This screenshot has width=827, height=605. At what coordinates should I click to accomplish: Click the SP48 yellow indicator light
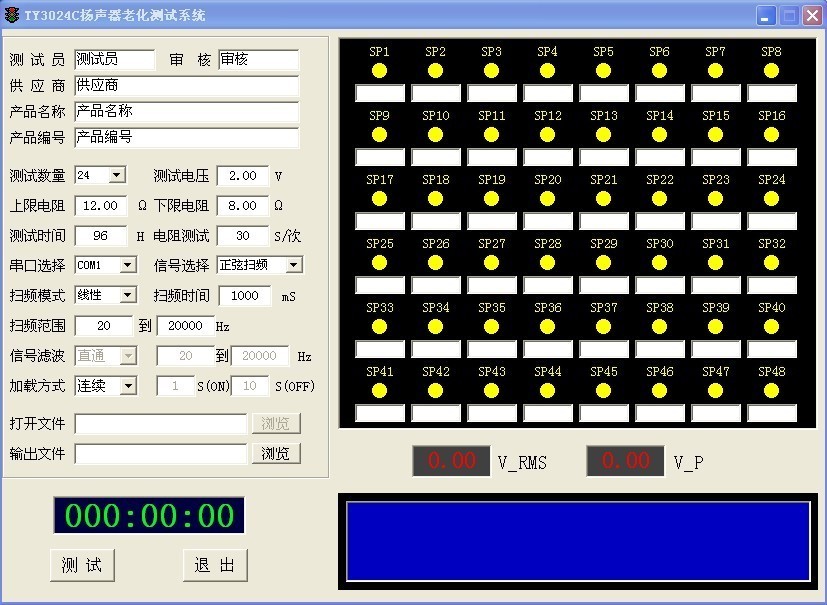pyautogui.click(x=771, y=391)
